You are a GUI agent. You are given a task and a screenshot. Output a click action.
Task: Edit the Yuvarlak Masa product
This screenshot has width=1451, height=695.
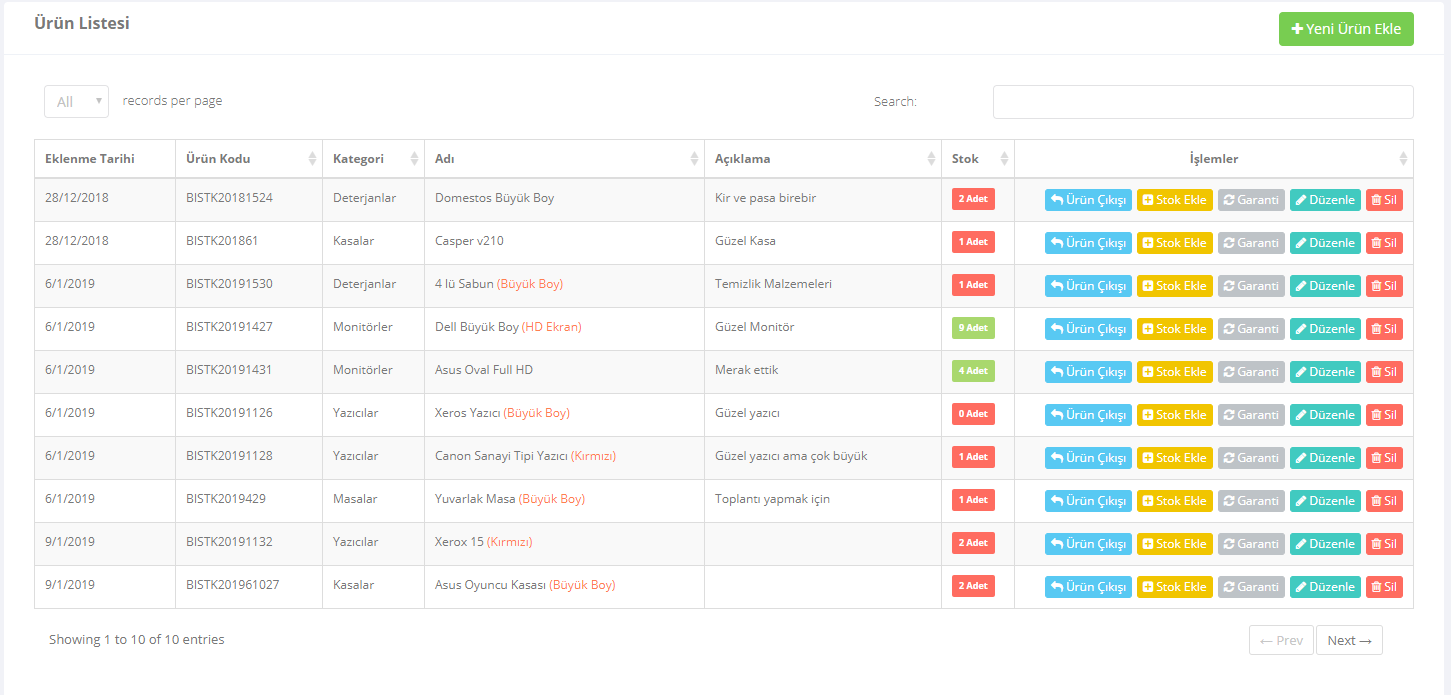1325,501
